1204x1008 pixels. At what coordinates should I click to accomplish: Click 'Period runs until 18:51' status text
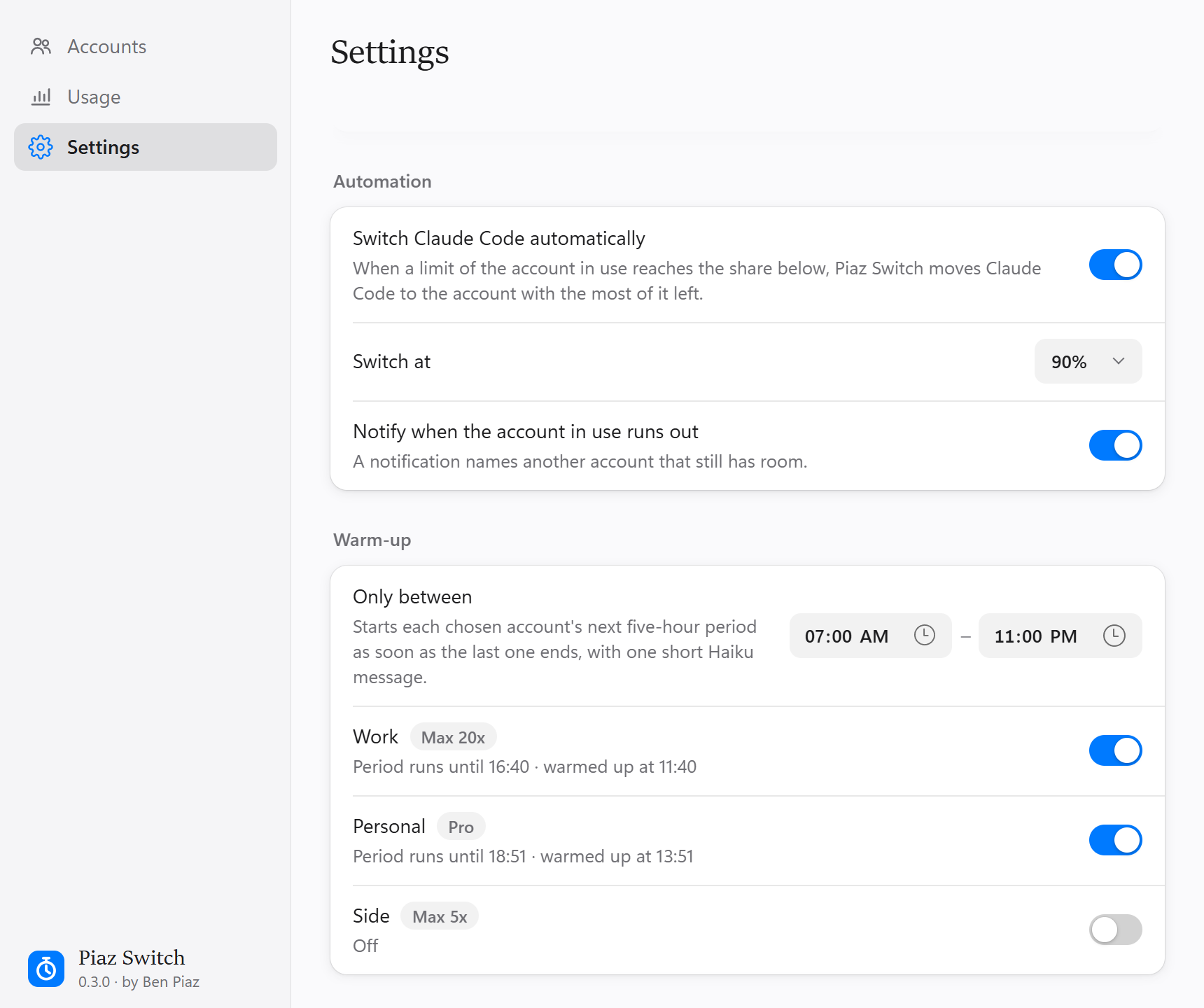coord(440,856)
